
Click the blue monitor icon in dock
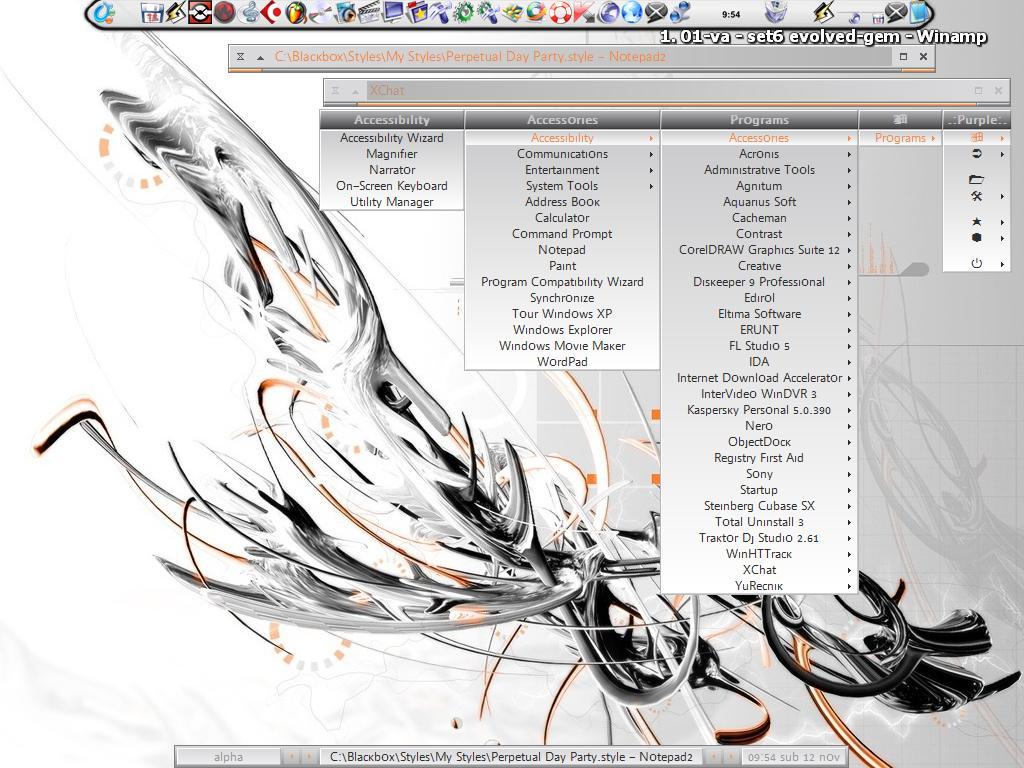click(x=393, y=12)
